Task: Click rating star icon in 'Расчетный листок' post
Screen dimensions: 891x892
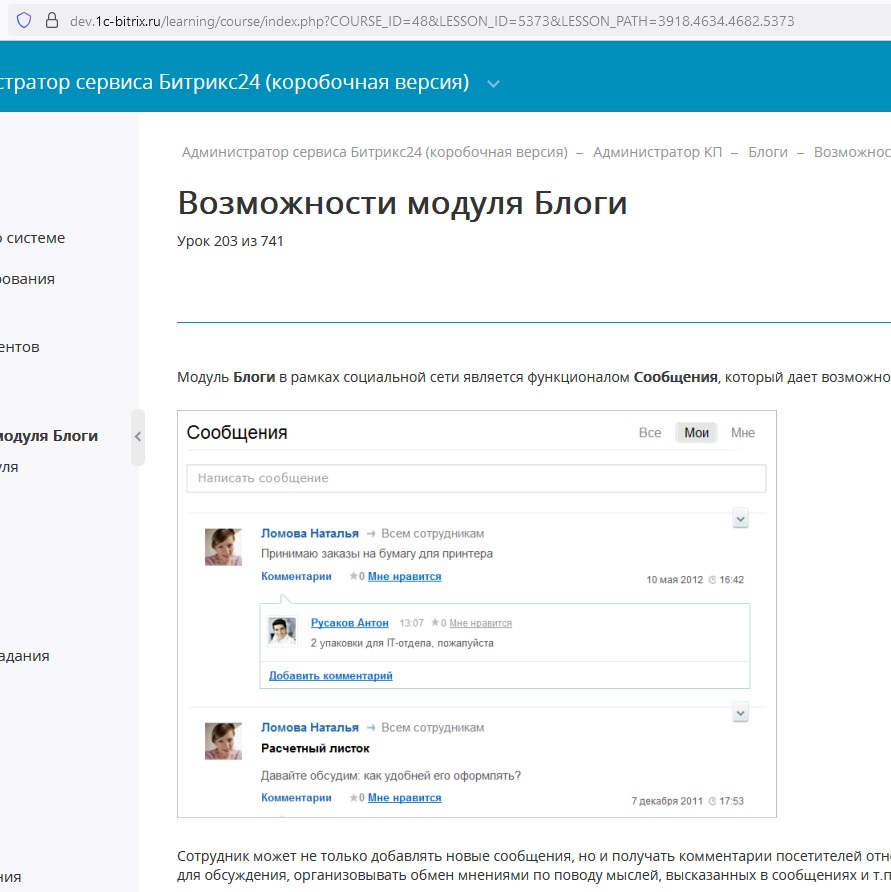Action: (353, 798)
